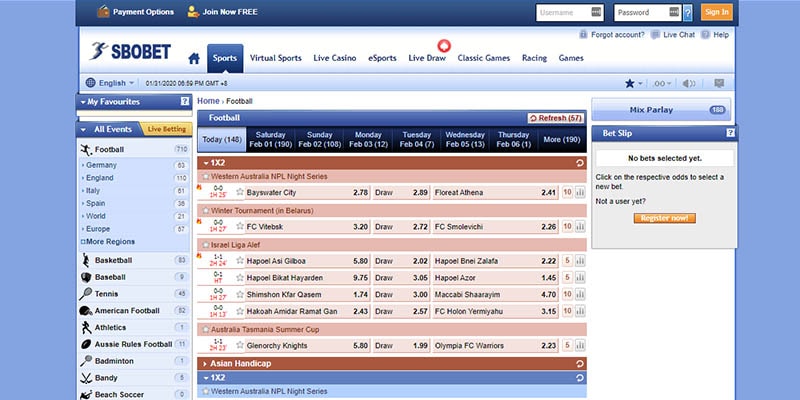800x400 pixels.
Task: Click the Tennis racket icon
Action: coord(86,294)
